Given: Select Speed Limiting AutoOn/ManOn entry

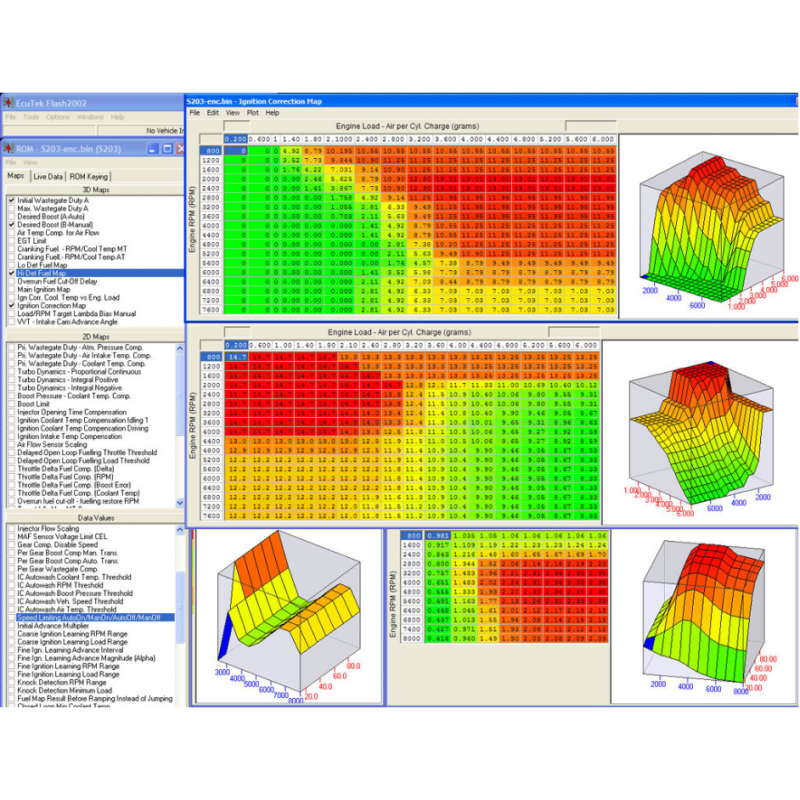Looking at the screenshot, I should [x=95, y=618].
